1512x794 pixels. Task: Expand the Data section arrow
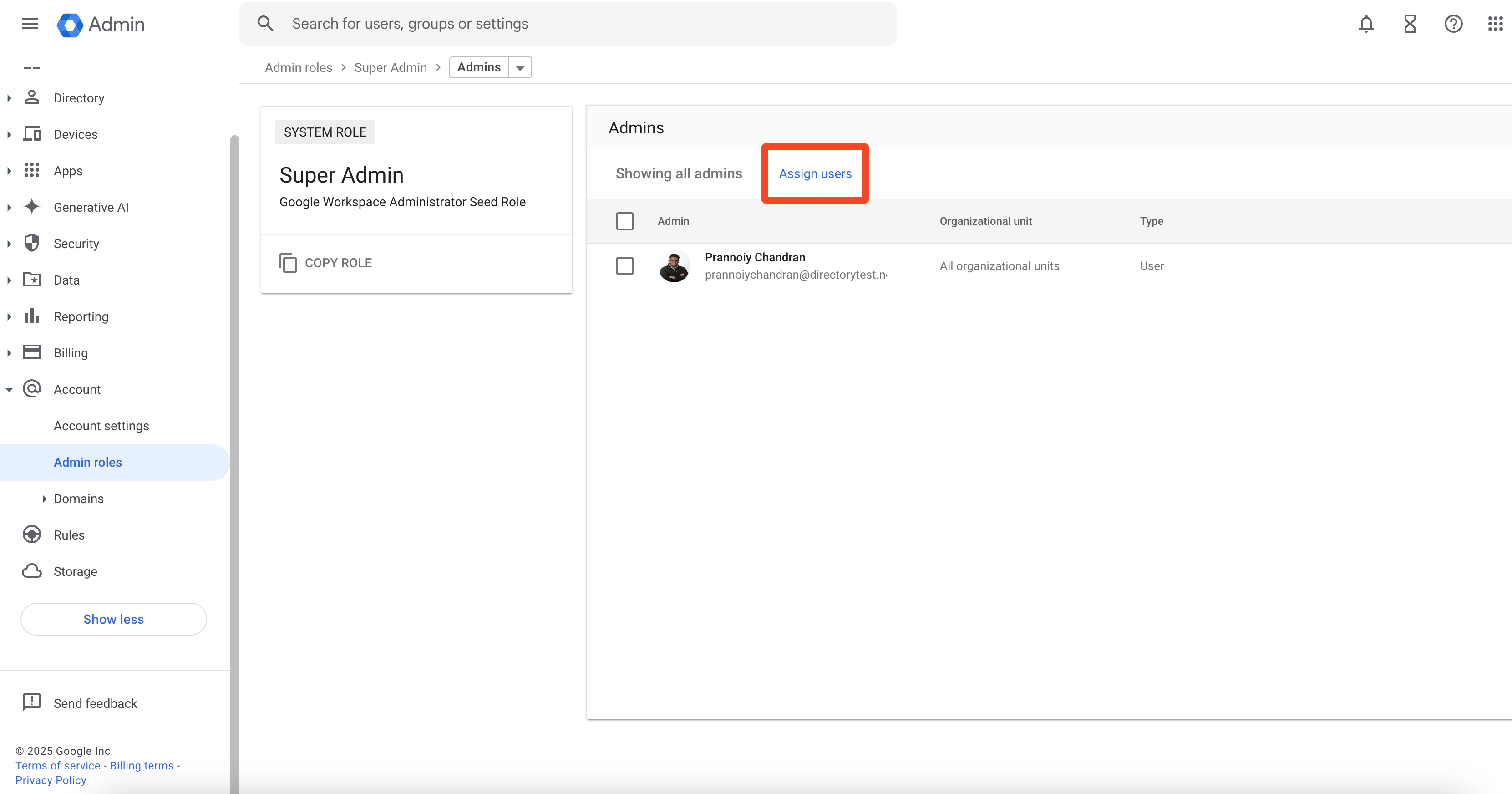9,280
